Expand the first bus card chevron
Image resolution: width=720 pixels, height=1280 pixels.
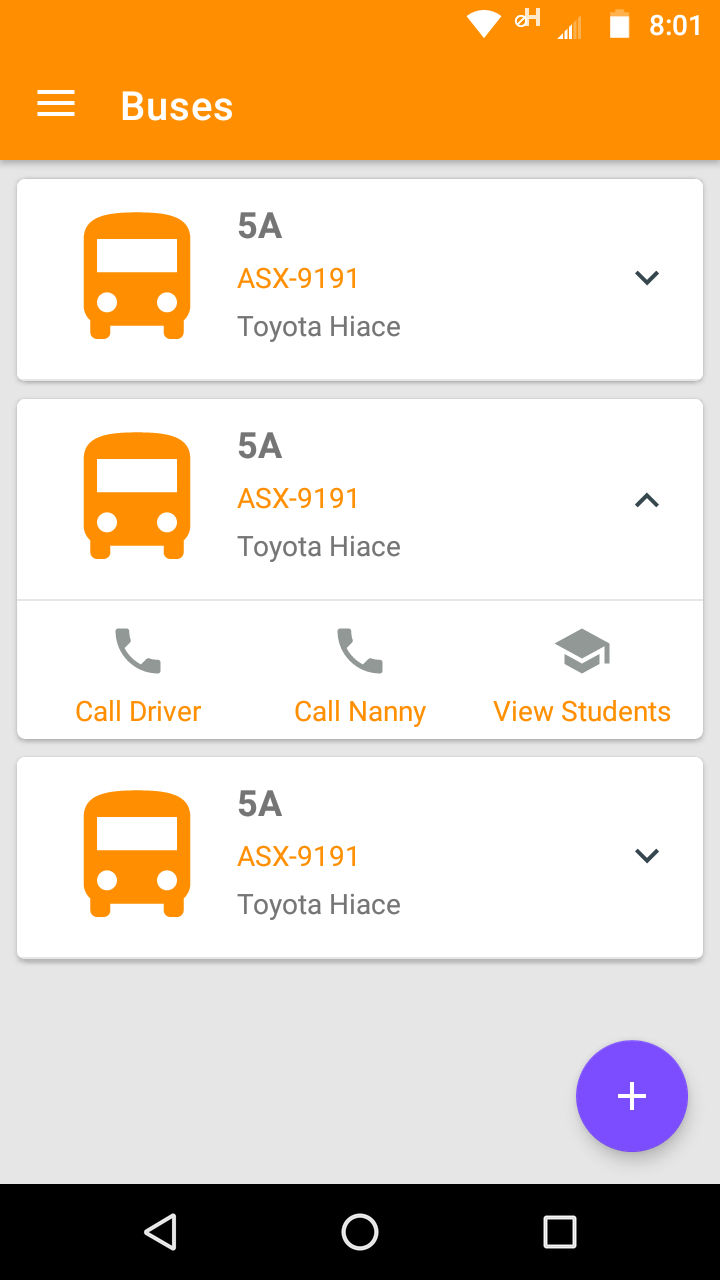tap(647, 278)
